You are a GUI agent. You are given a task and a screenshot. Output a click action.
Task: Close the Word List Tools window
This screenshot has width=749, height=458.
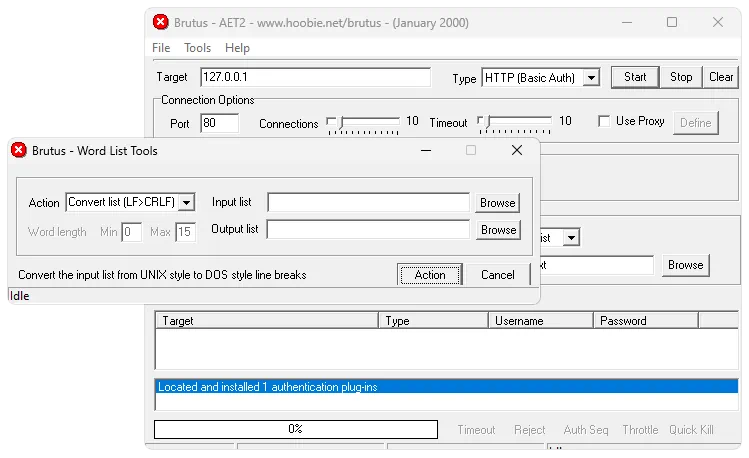517,150
